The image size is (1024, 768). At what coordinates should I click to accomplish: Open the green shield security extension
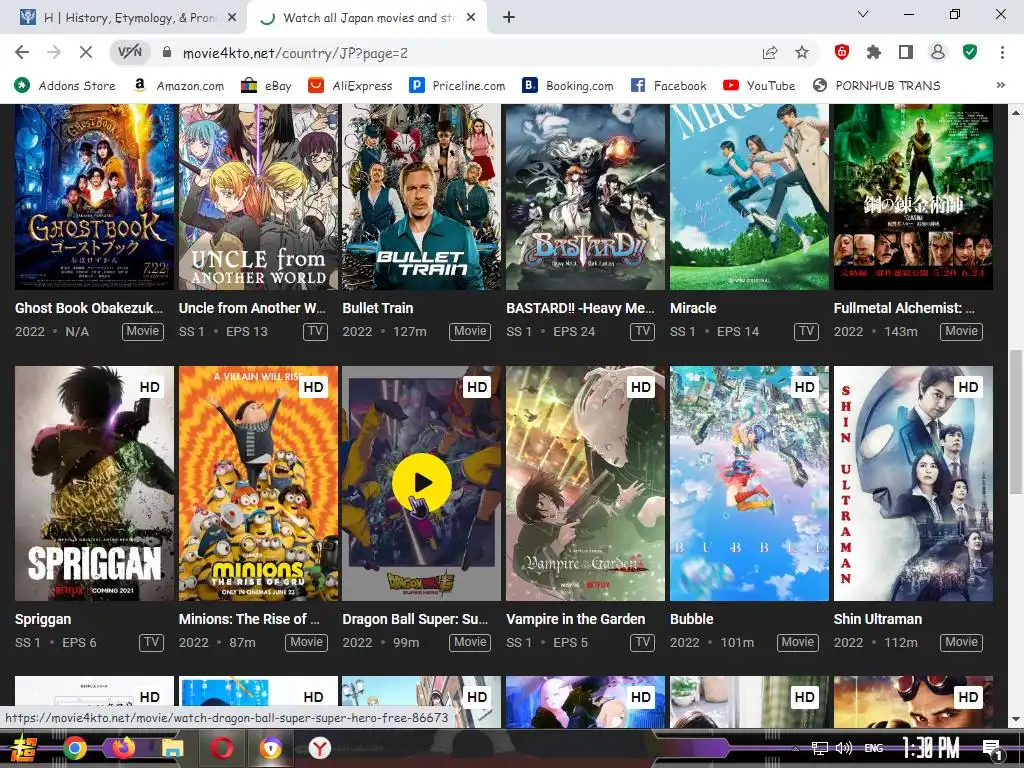pos(970,52)
